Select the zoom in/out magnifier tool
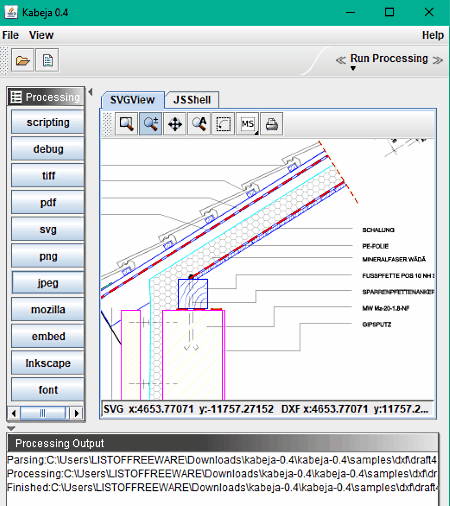 pyautogui.click(x=151, y=124)
